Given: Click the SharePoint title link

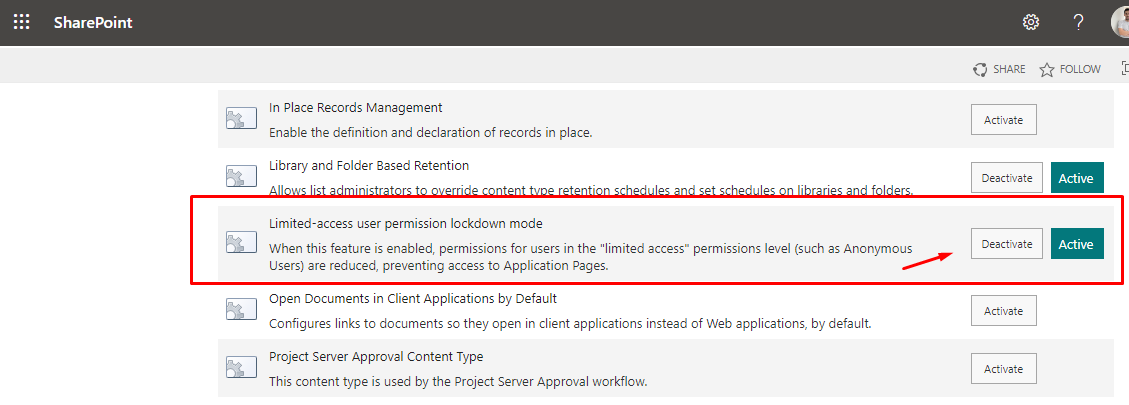Looking at the screenshot, I should point(93,22).
